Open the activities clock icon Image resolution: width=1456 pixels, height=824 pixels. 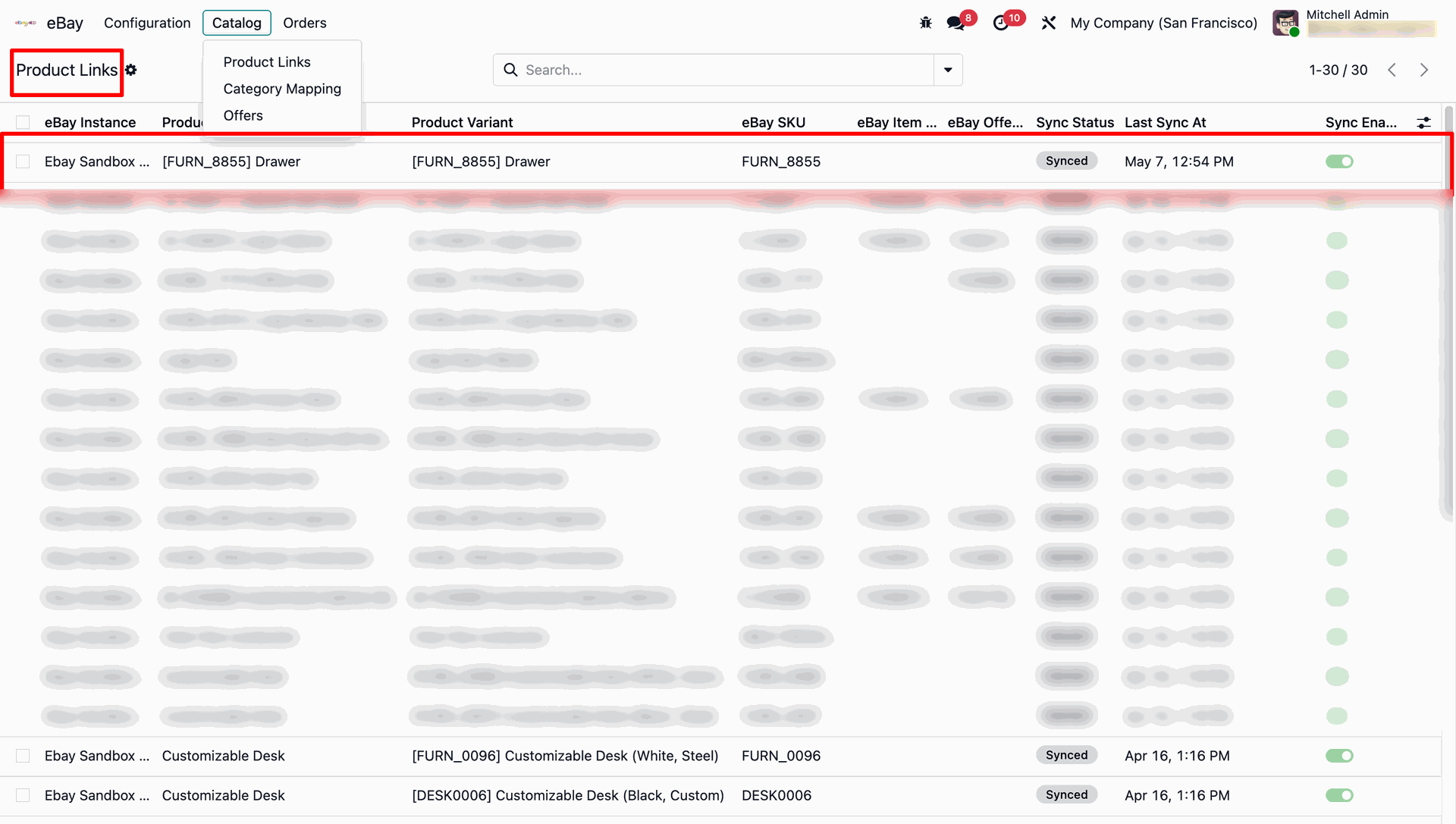(1001, 23)
